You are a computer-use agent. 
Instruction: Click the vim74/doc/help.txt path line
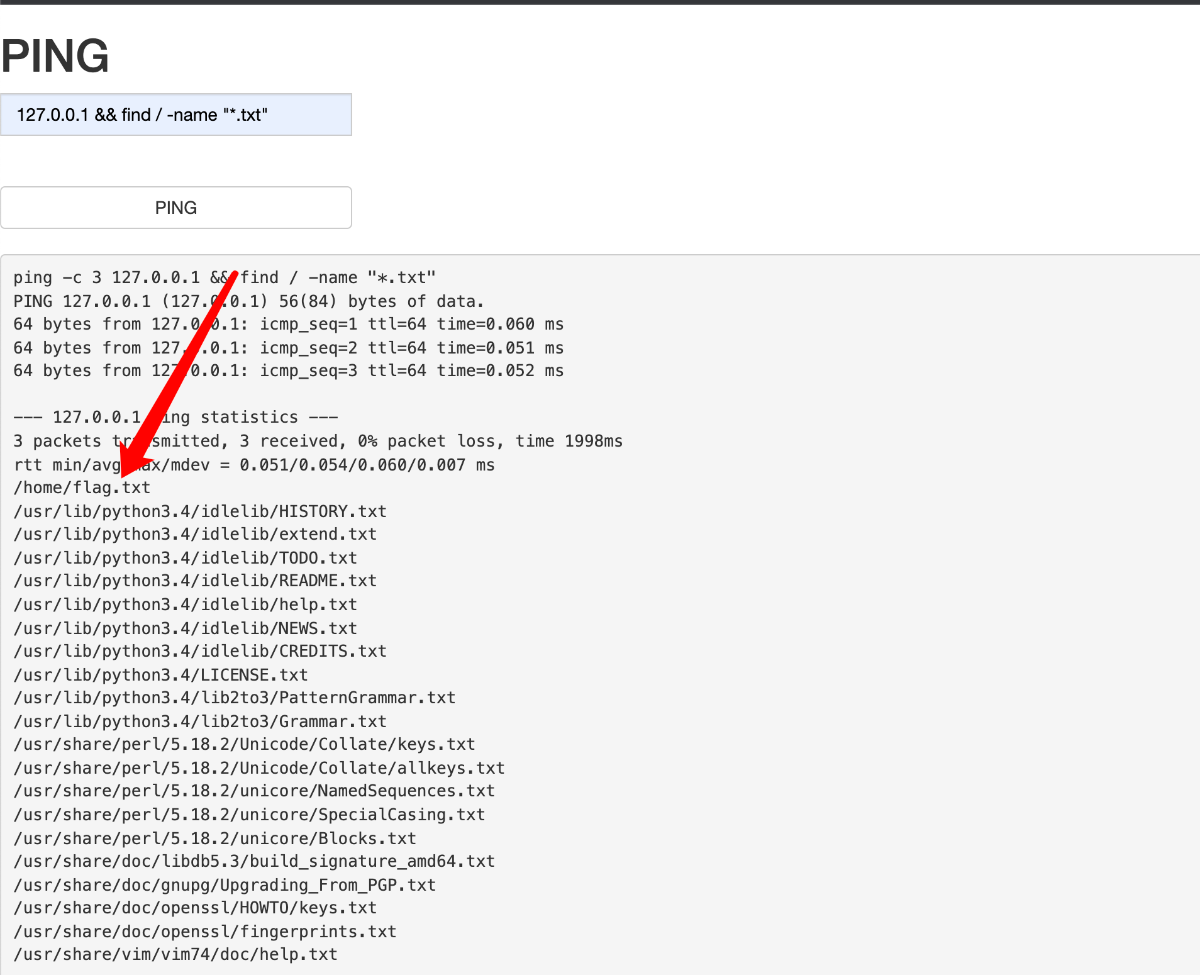(x=176, y=955)
